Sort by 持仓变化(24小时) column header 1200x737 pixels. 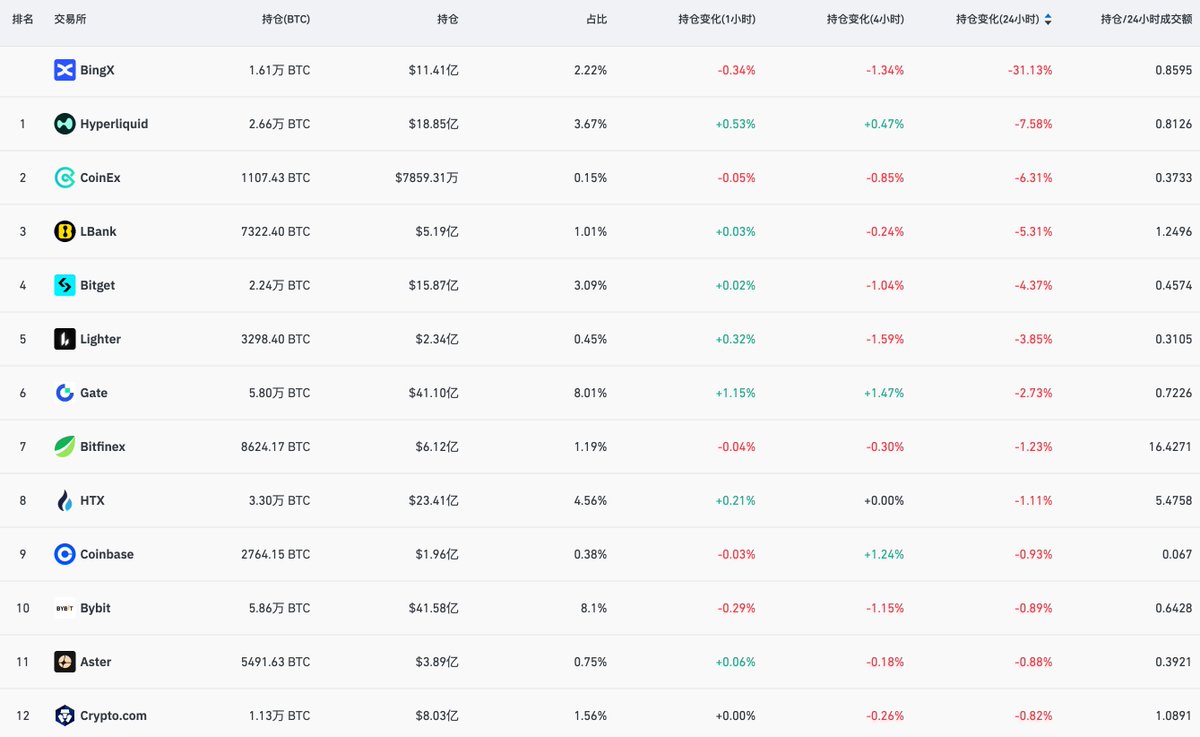[x=997, y=19]
